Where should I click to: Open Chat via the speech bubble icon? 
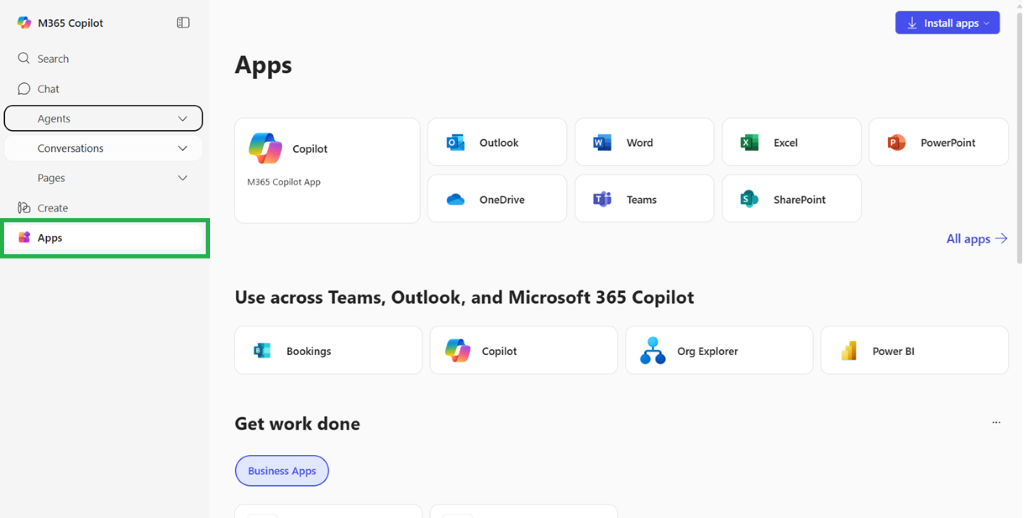click(x=24, y=89)
